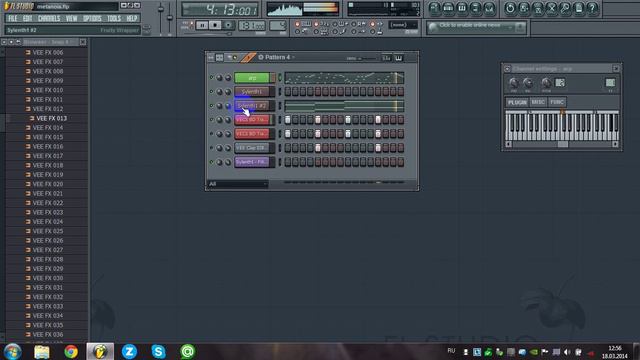Open the Playlist view from the toolbar
The height and width of the screenshot is (360, 640).
tap(434, 8)
